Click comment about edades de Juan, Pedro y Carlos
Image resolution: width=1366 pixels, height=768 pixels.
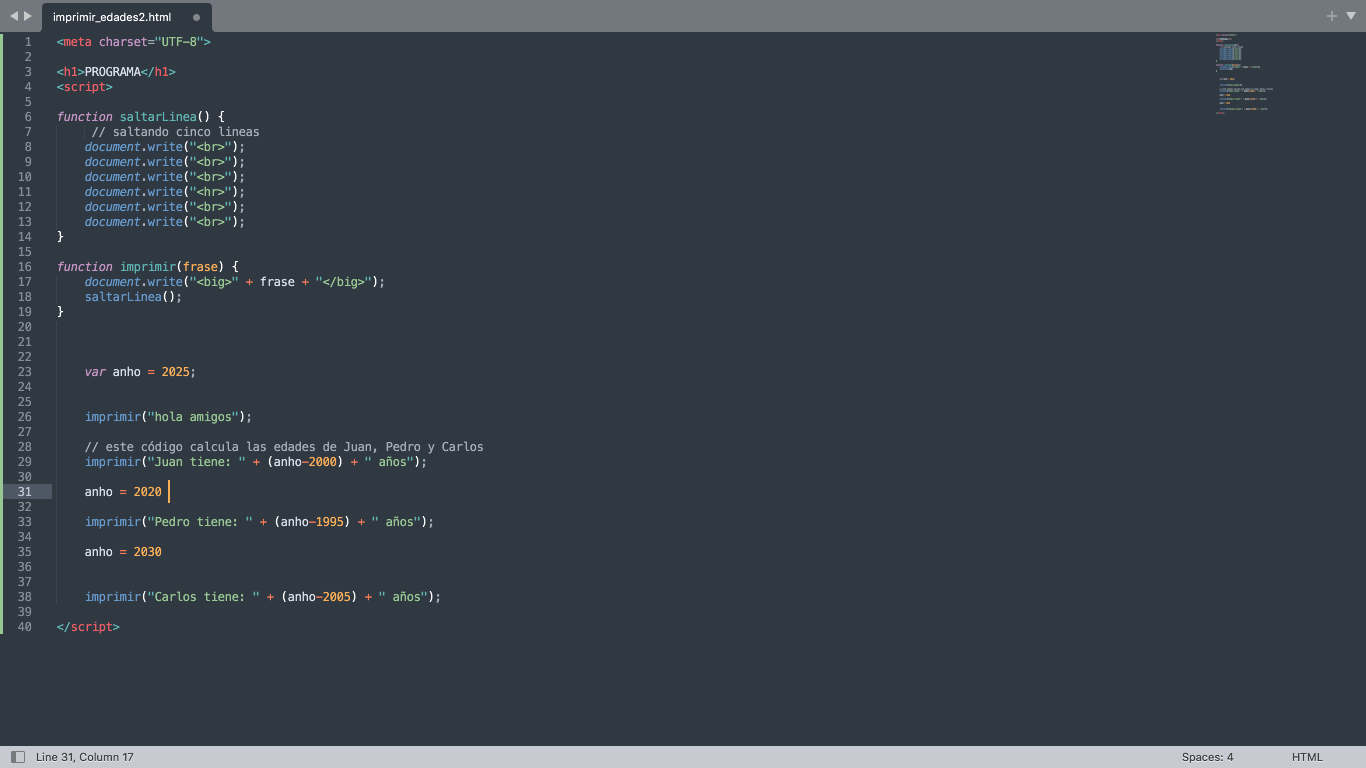(x=284, y=447)
